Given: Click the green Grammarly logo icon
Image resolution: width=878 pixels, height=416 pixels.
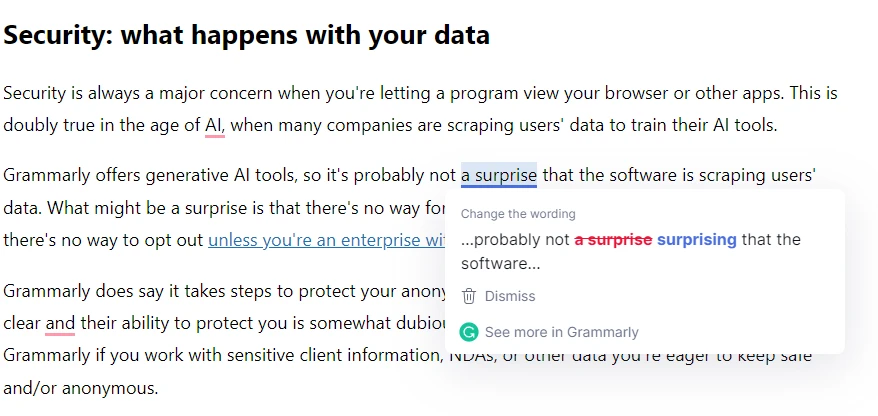Looking at the screenshot, I should click(x=469, y=332).
